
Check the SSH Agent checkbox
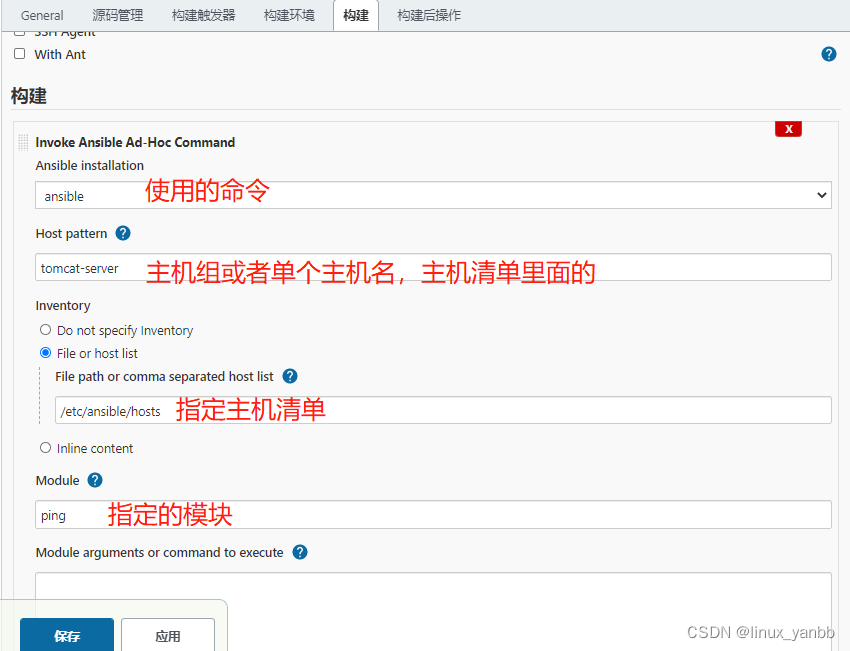pyautogui.click(x=19, y=31)
